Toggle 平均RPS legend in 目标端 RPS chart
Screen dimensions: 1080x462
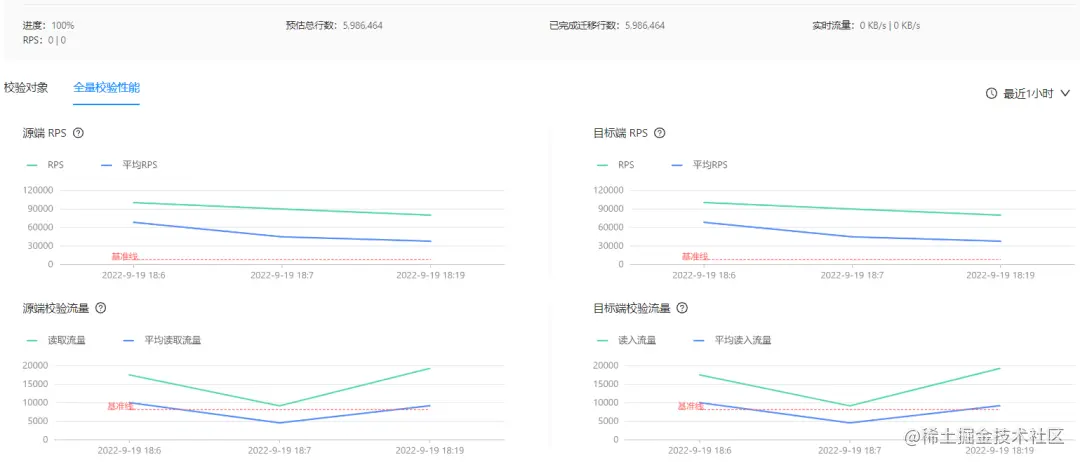(x=700, y=165)
